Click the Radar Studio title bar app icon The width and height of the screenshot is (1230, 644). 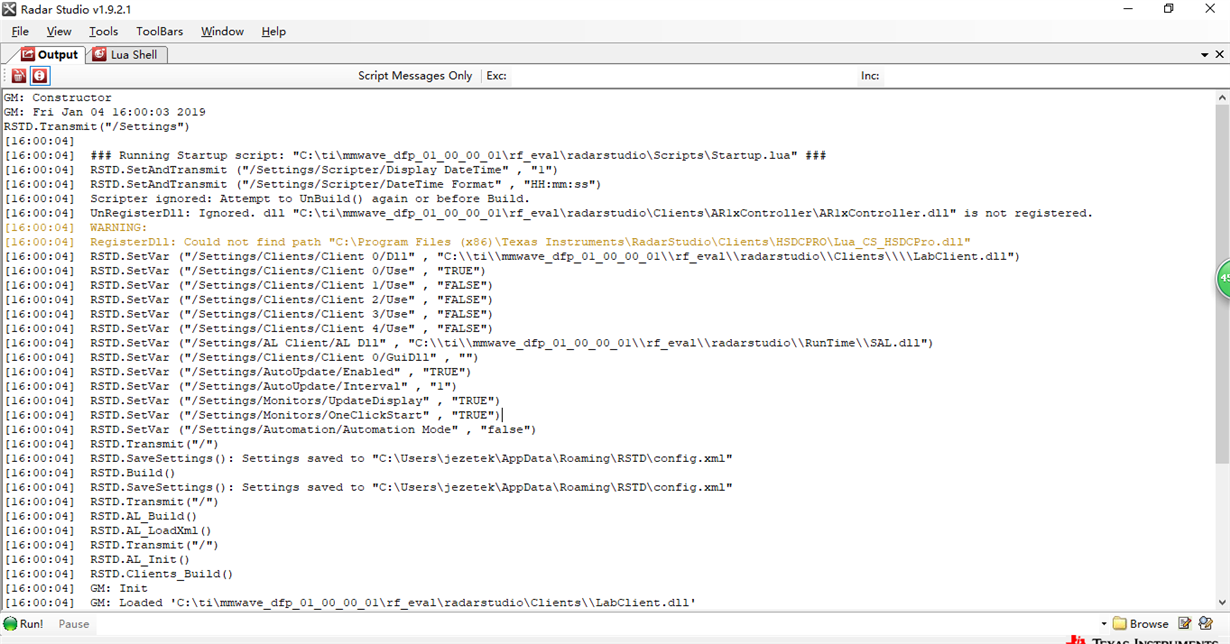coord(9,9)
